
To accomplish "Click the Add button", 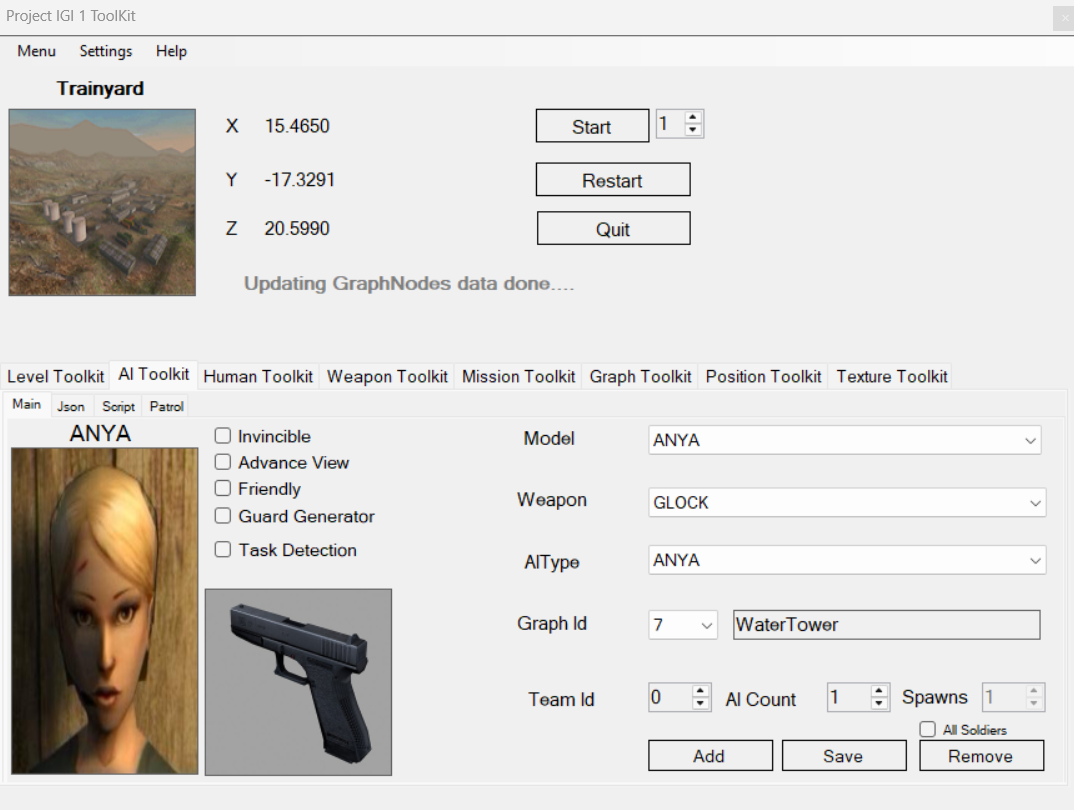I will [x=710, y=755].
